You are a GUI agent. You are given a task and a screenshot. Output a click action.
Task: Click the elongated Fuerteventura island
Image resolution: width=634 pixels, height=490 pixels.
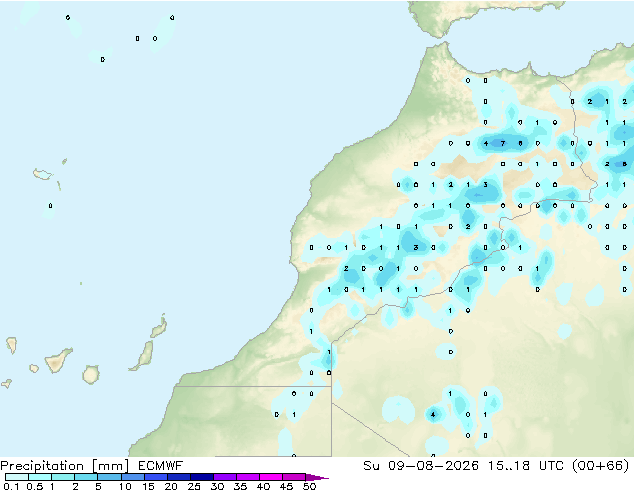142,356
